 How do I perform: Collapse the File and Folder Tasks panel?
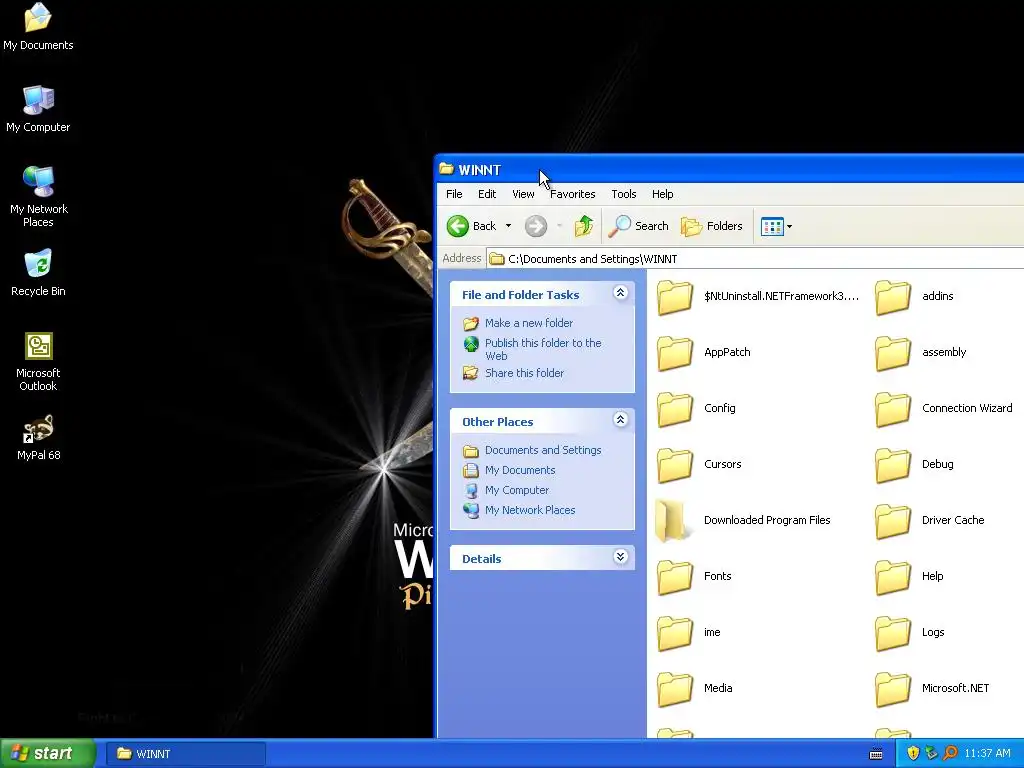[x=620, y=293]
